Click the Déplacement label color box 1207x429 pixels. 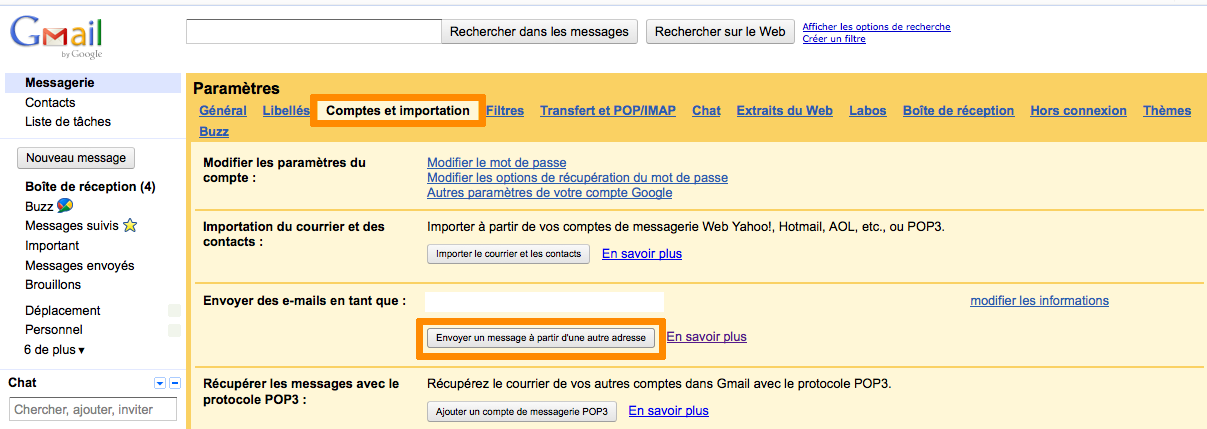[x=174, y=310]
